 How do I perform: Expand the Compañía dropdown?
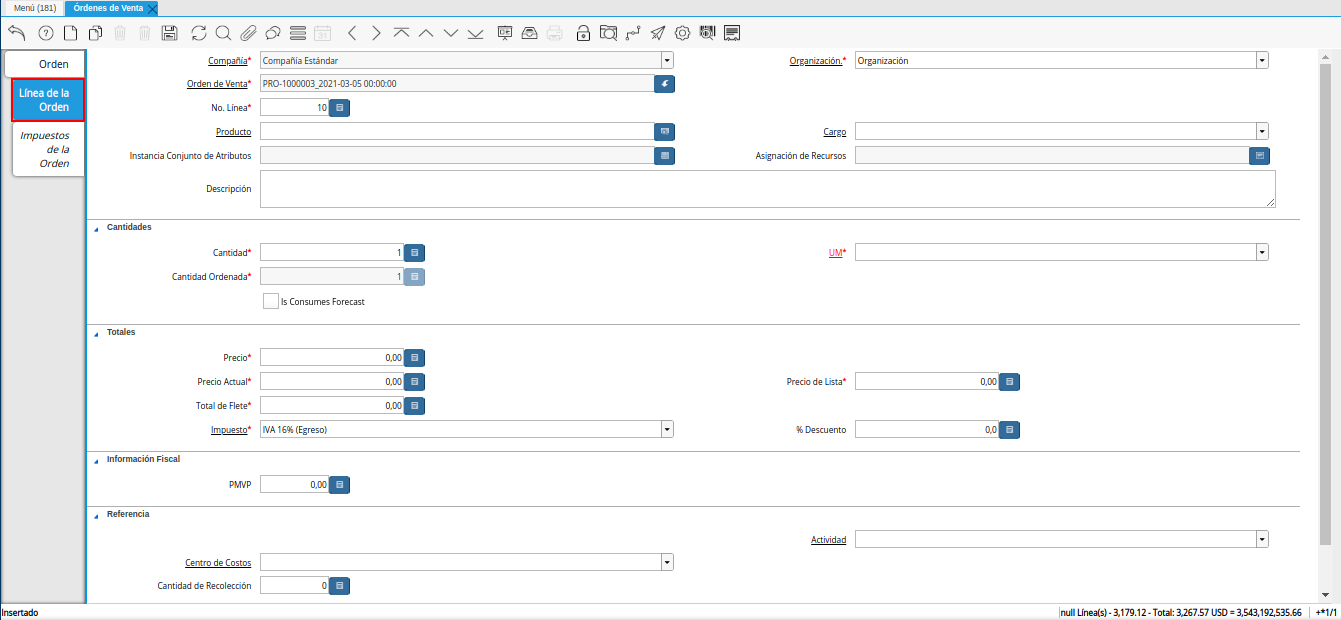click(667, 60)
